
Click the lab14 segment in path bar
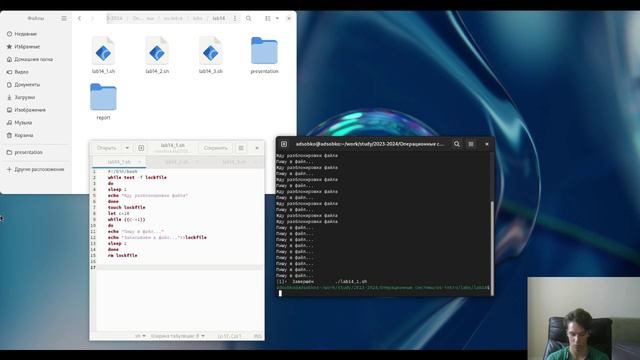(x=219, y=18)
